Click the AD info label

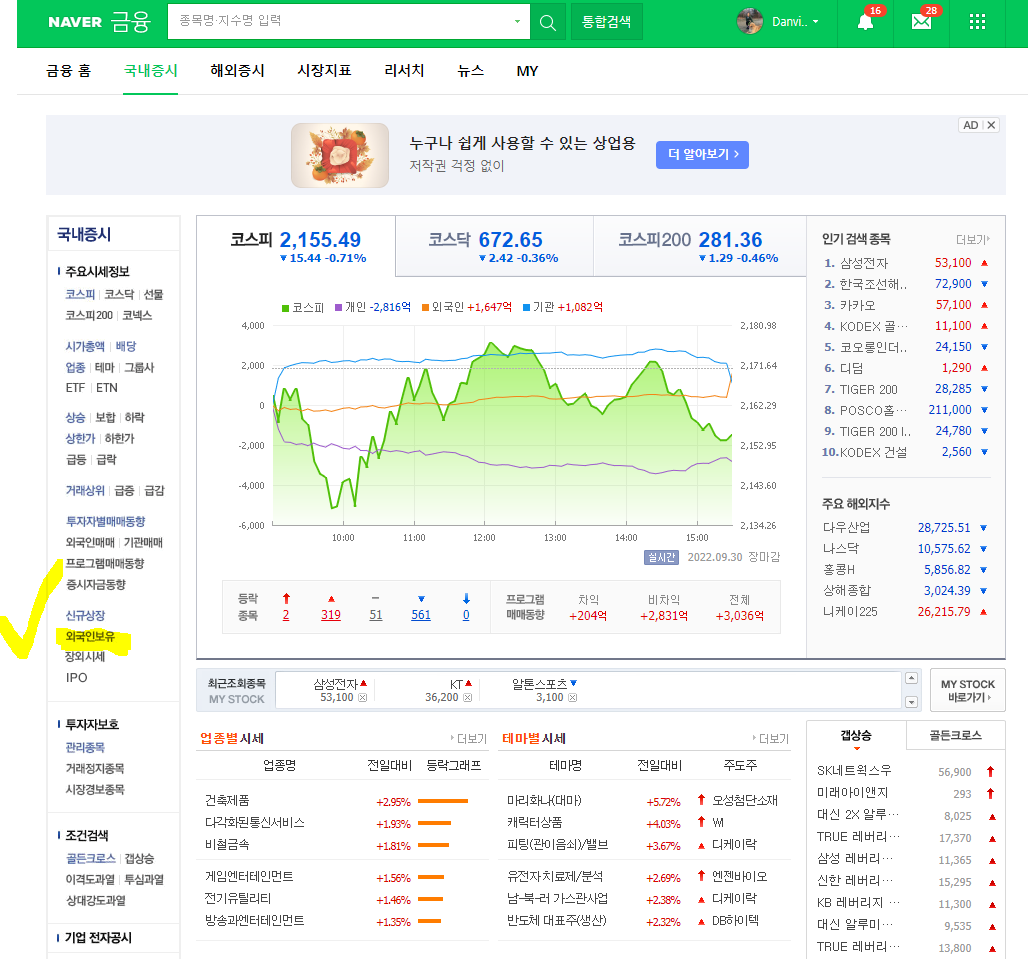(970, 125)
